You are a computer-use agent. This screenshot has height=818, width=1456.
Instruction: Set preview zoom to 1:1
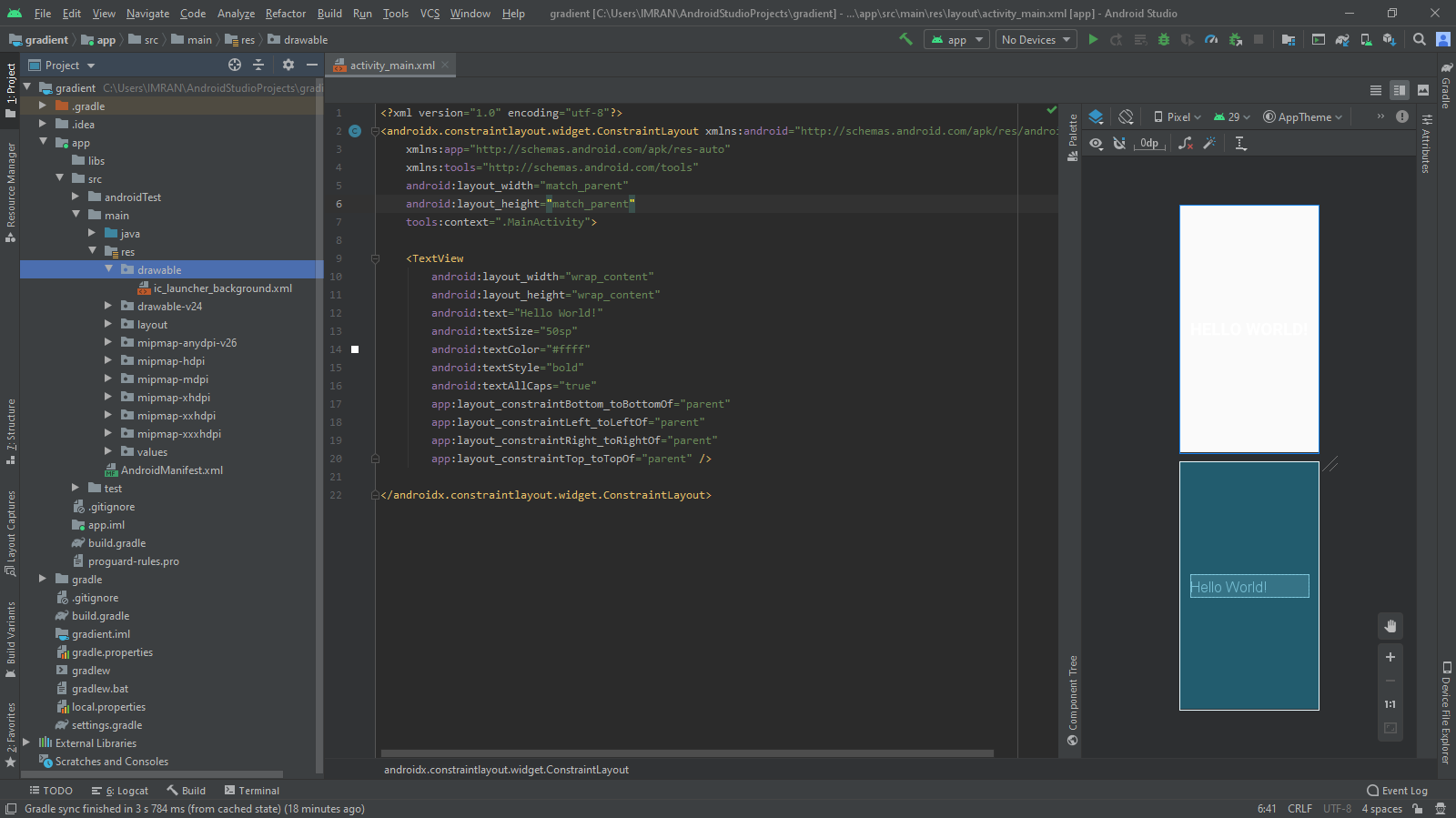click(1390, 704)
